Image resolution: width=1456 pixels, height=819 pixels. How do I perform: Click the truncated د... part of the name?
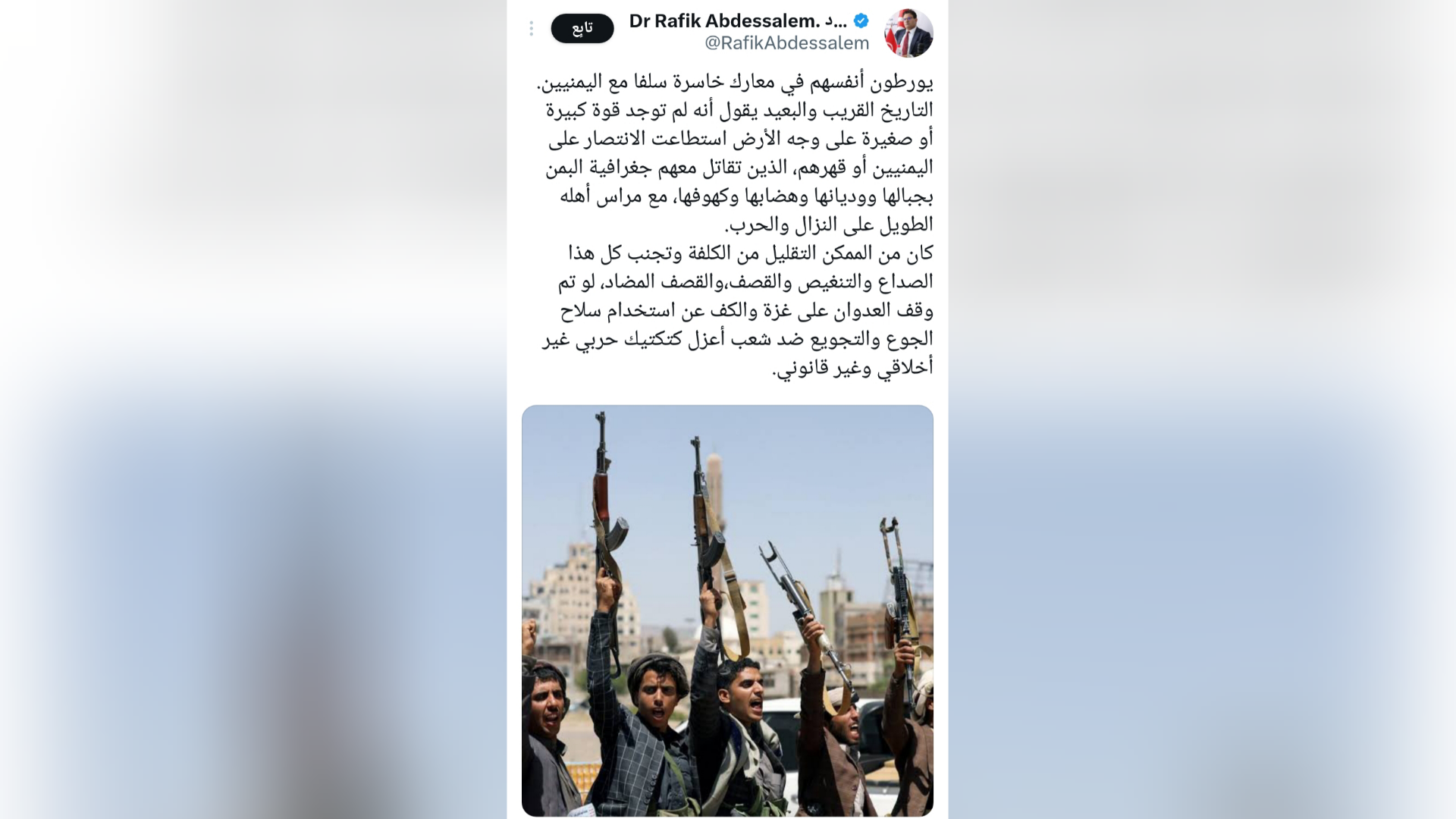pos(836,21)
